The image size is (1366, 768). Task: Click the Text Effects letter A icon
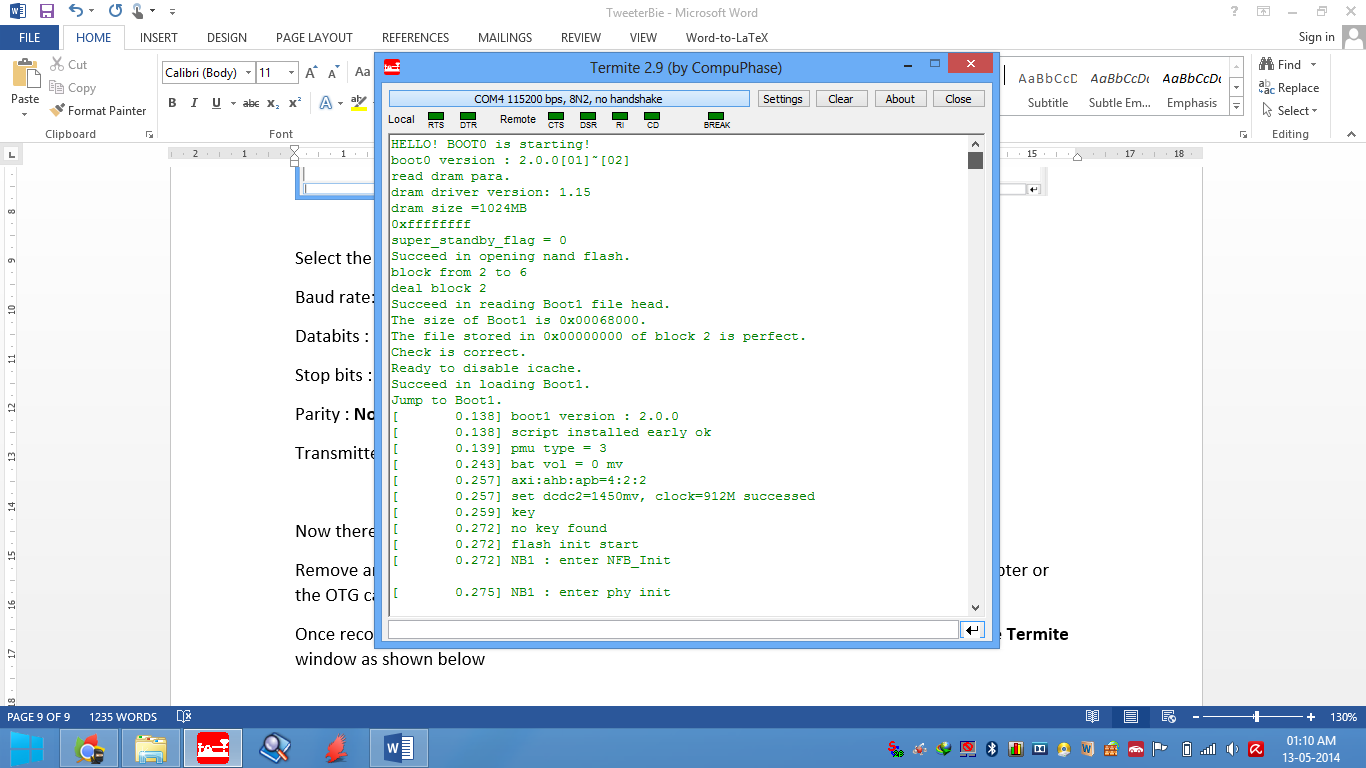326,103
